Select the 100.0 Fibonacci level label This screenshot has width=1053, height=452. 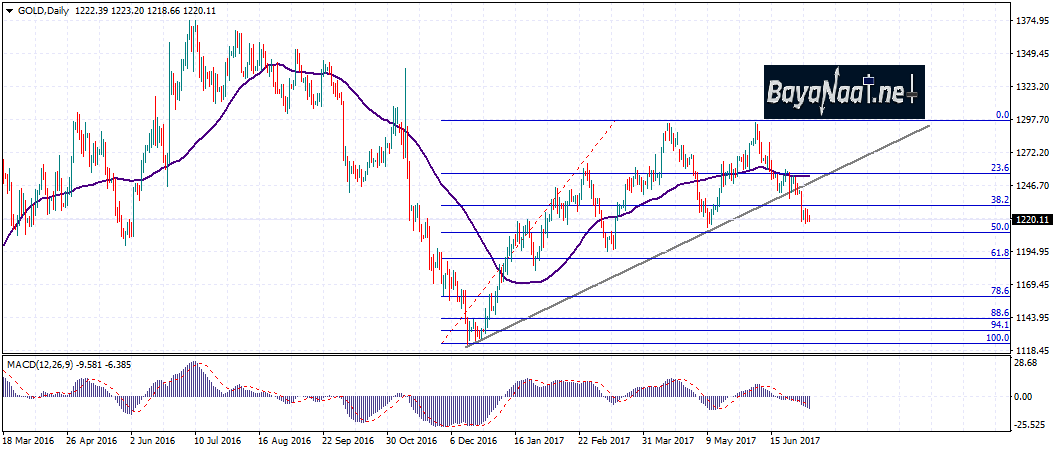click(997, 338)
